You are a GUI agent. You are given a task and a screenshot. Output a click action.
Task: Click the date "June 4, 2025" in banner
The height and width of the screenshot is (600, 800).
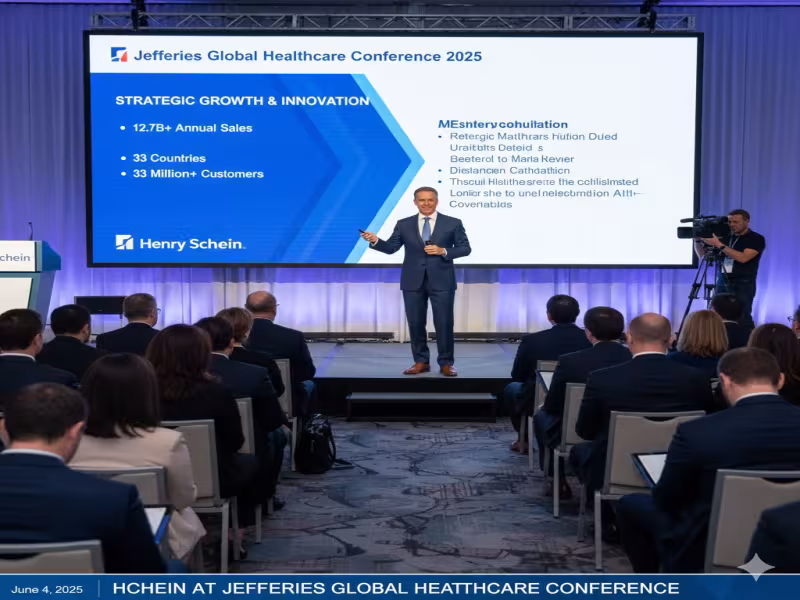tap(47, 589)
